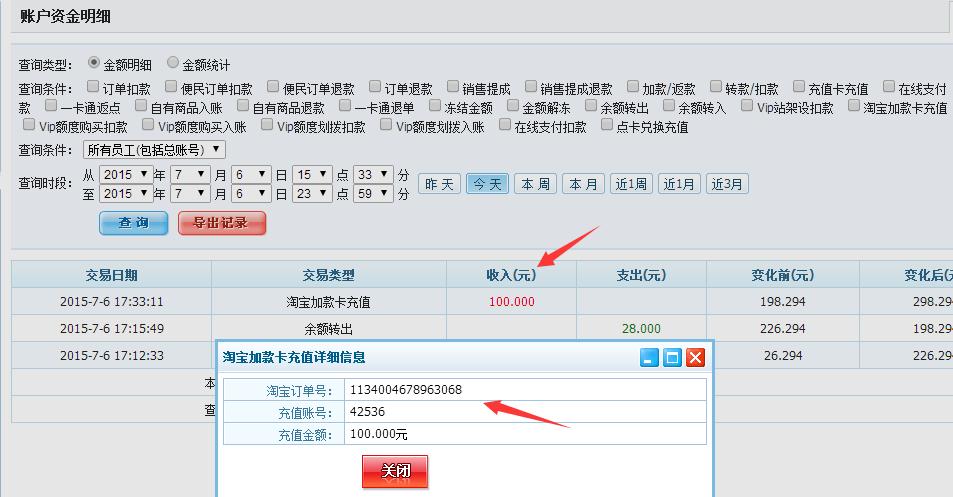Viewport: 953px width, 497px height.
Task: Open the end year 2015 dropdown
Action: point(126,193)
